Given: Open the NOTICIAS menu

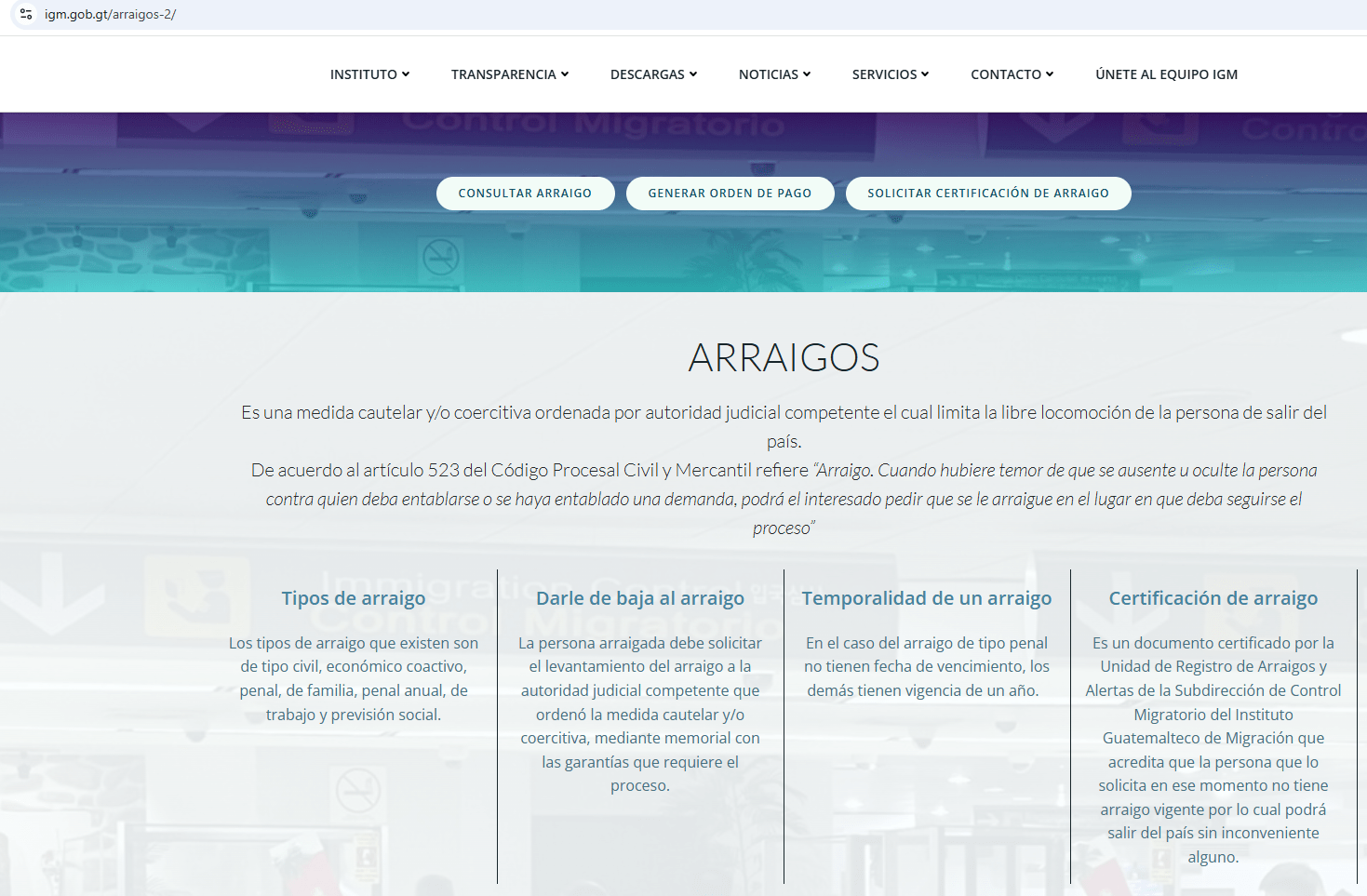Looking at the screenshot, I should [774, 74].
